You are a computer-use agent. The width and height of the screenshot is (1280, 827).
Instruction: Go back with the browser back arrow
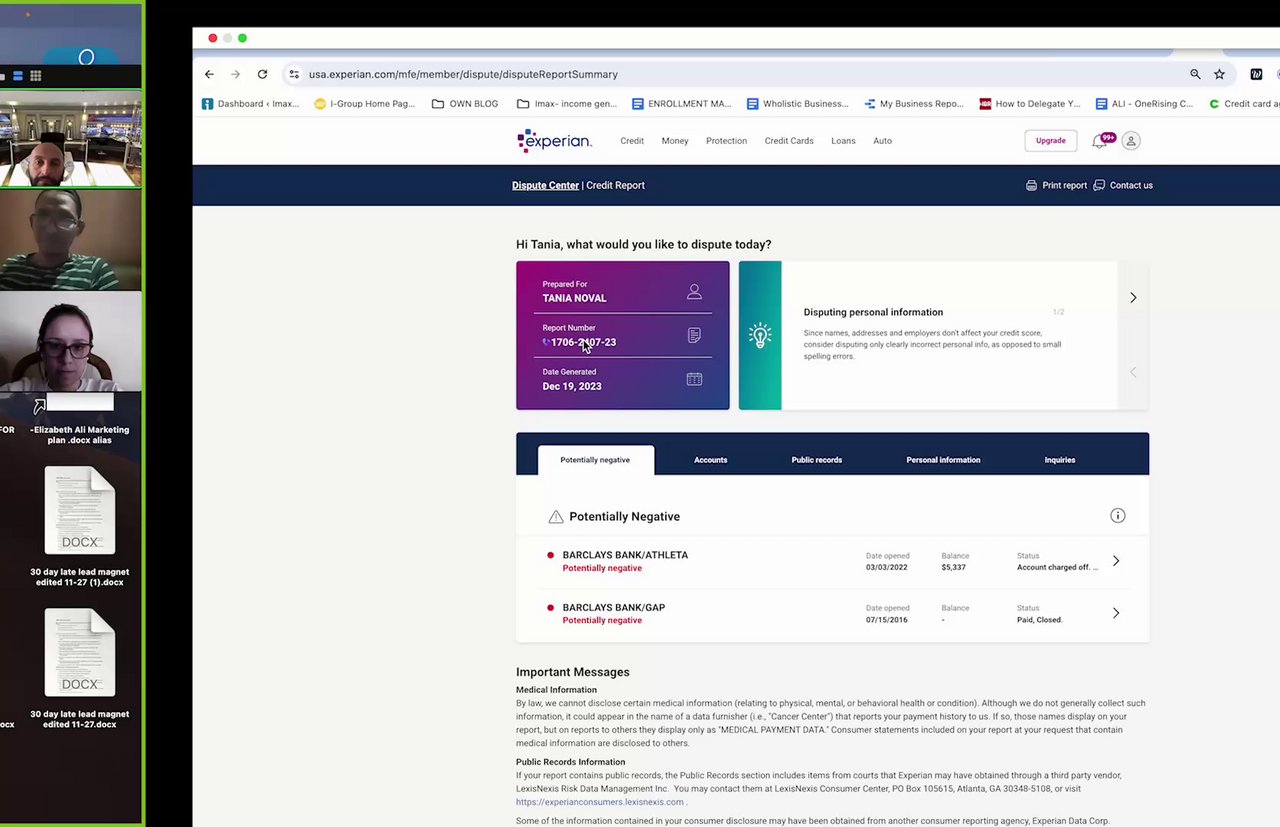pyautogui.click(x=209, y=74)
